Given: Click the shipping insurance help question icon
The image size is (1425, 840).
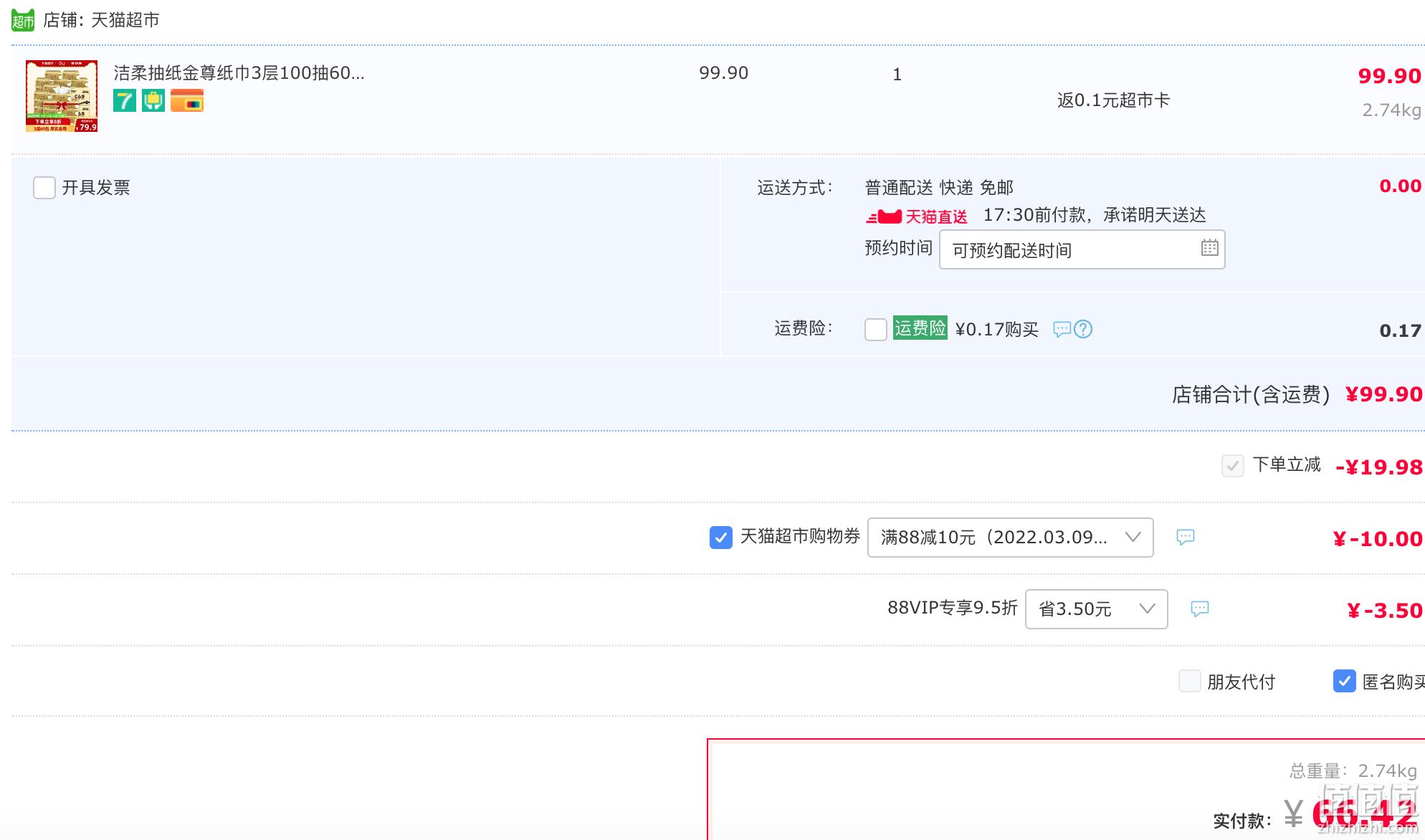Looking at the screenshot, I should coord(1083,329).
